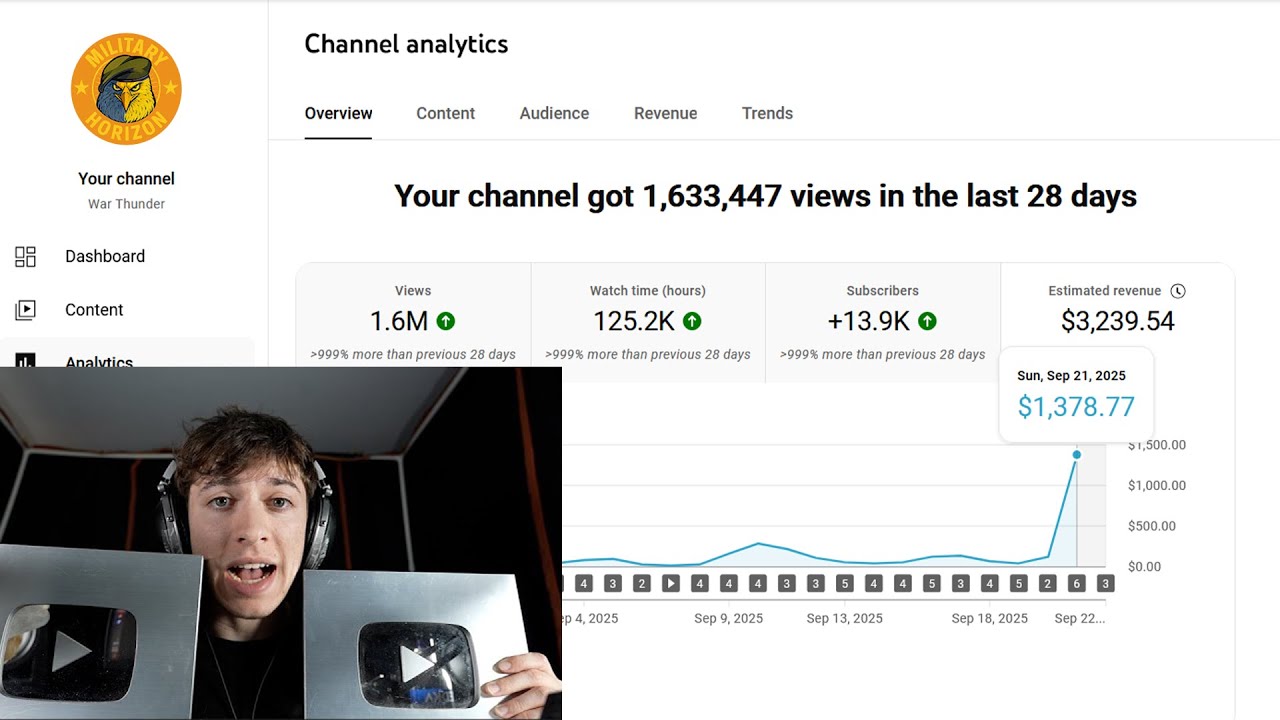1280x720 pixels.
Task: Click the Military Horizon channel avatar
Action: click(x=126, y=89)
